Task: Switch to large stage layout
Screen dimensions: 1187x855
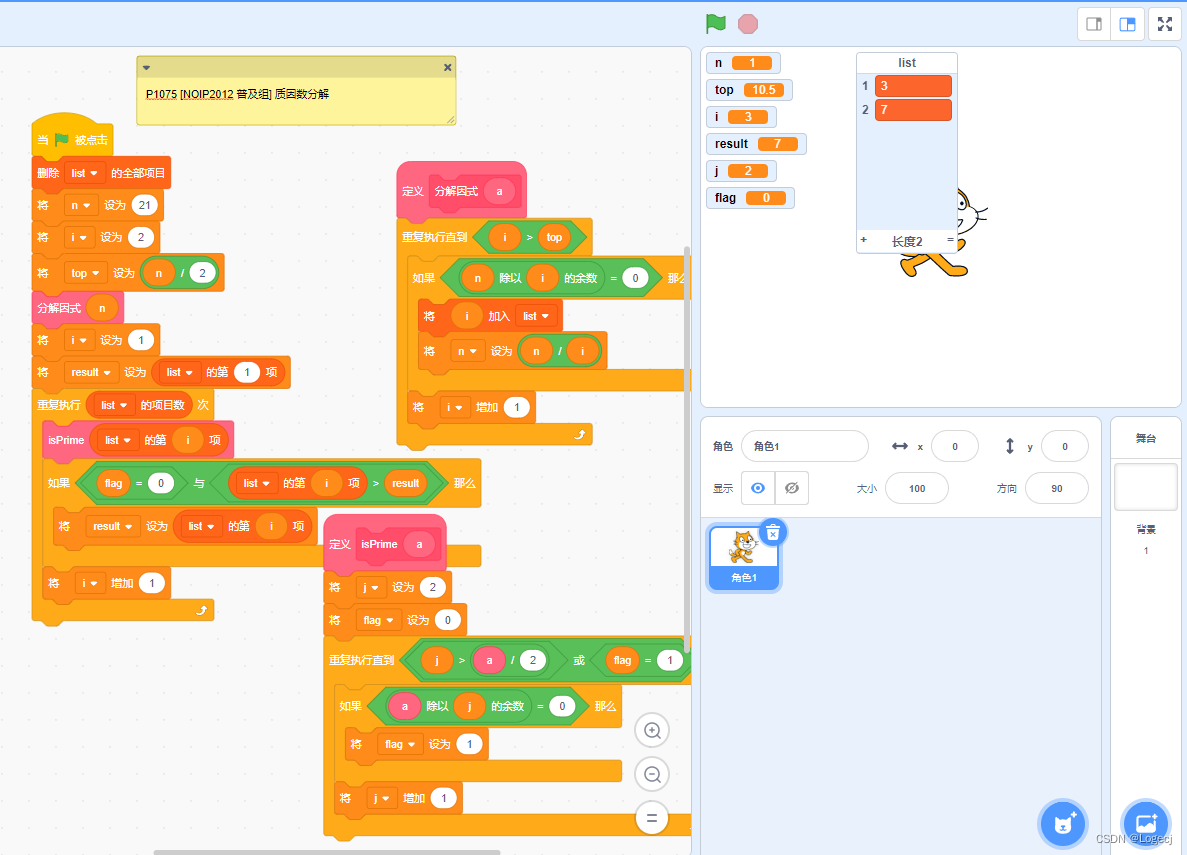Action: click(x=1127, y=24)
